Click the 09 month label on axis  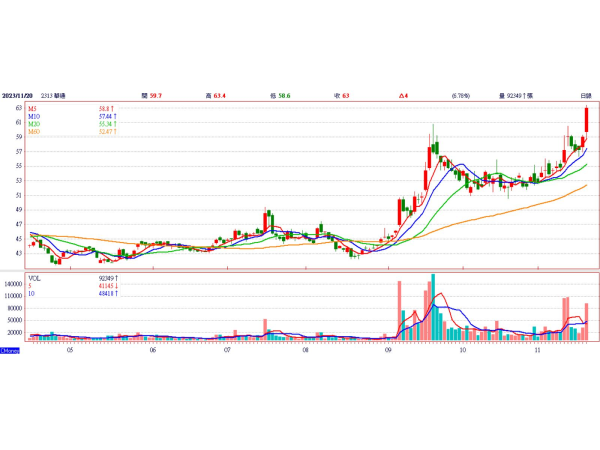(x=387, y=351)
